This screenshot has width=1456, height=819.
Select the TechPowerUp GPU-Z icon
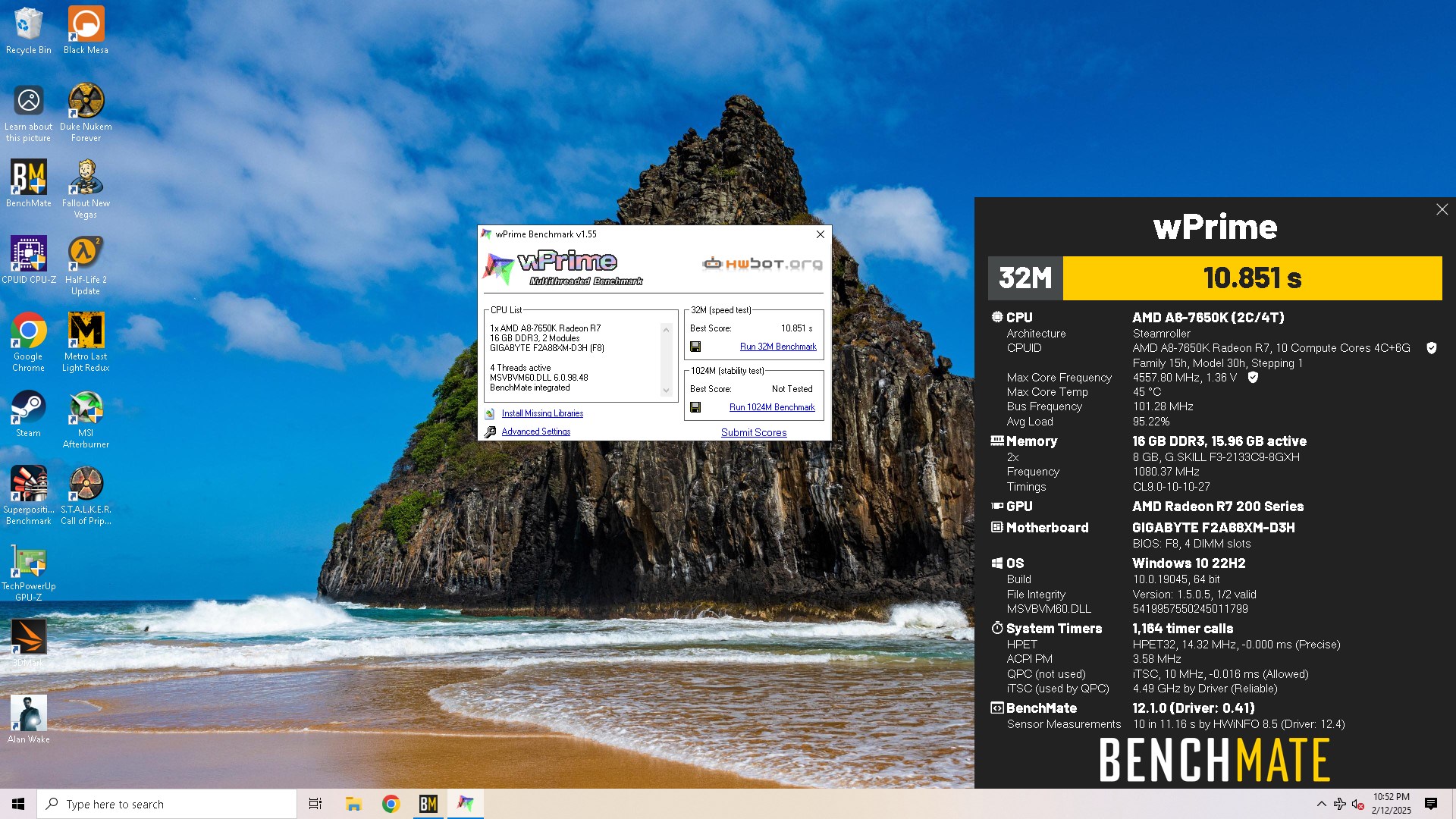[x=29, y=573]
